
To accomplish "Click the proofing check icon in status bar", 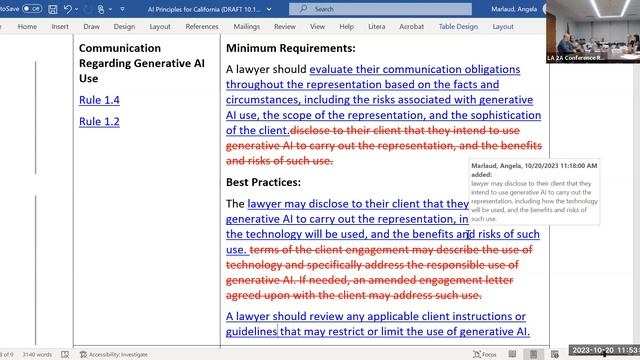I will click(x=65, y=354).
